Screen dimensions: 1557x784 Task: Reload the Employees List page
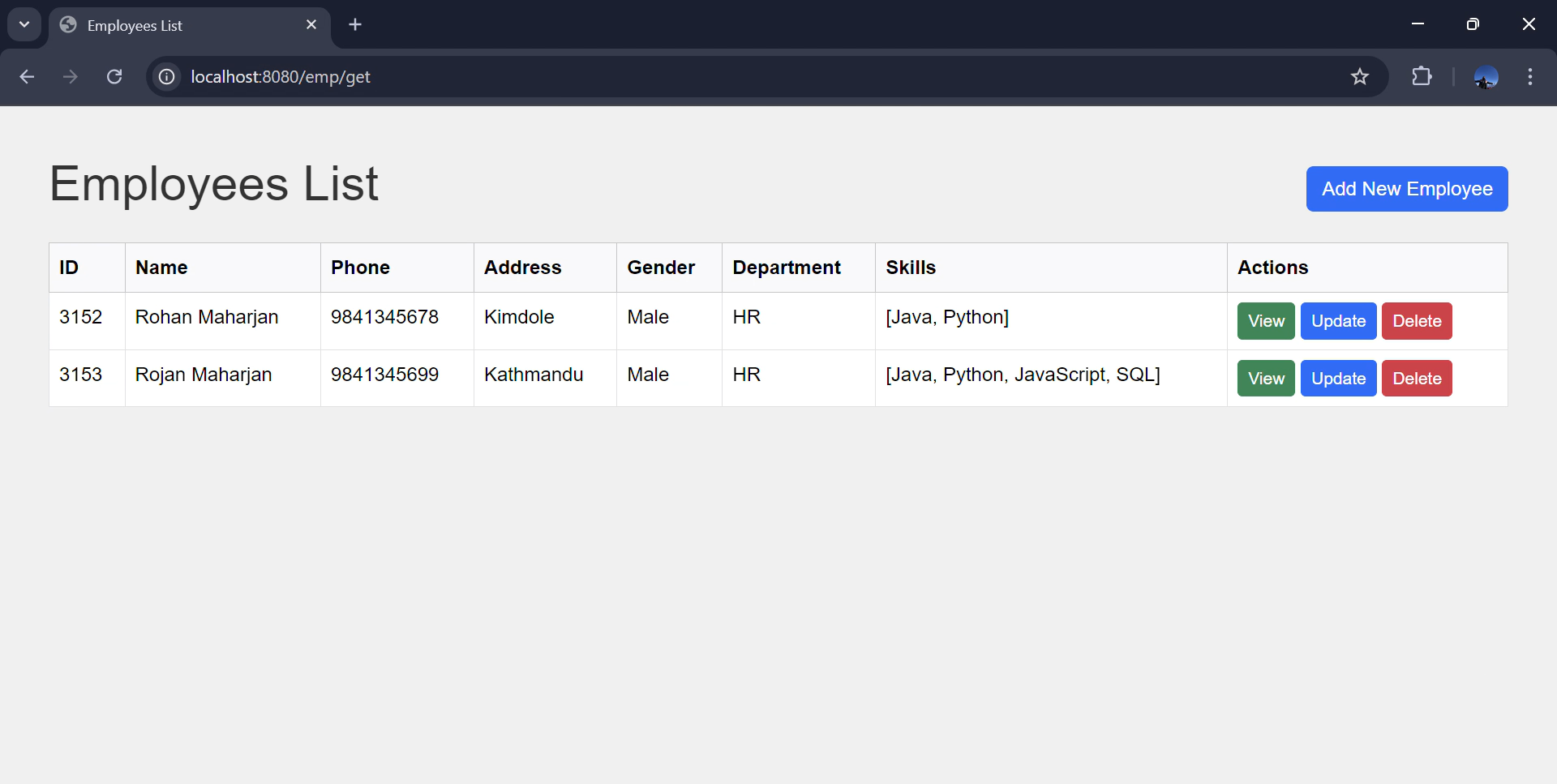(x=114, y=76)
